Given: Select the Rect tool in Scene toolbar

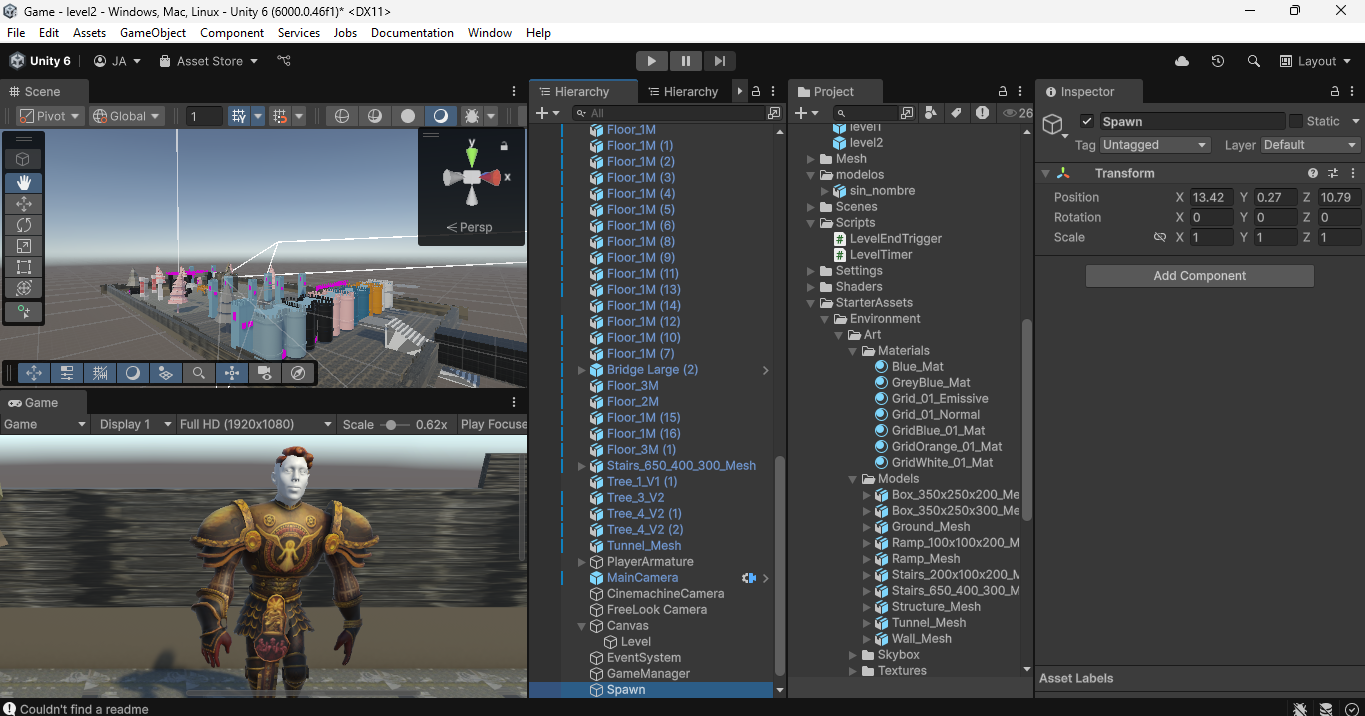Looking at the screenshot, I should pos(24,267).
